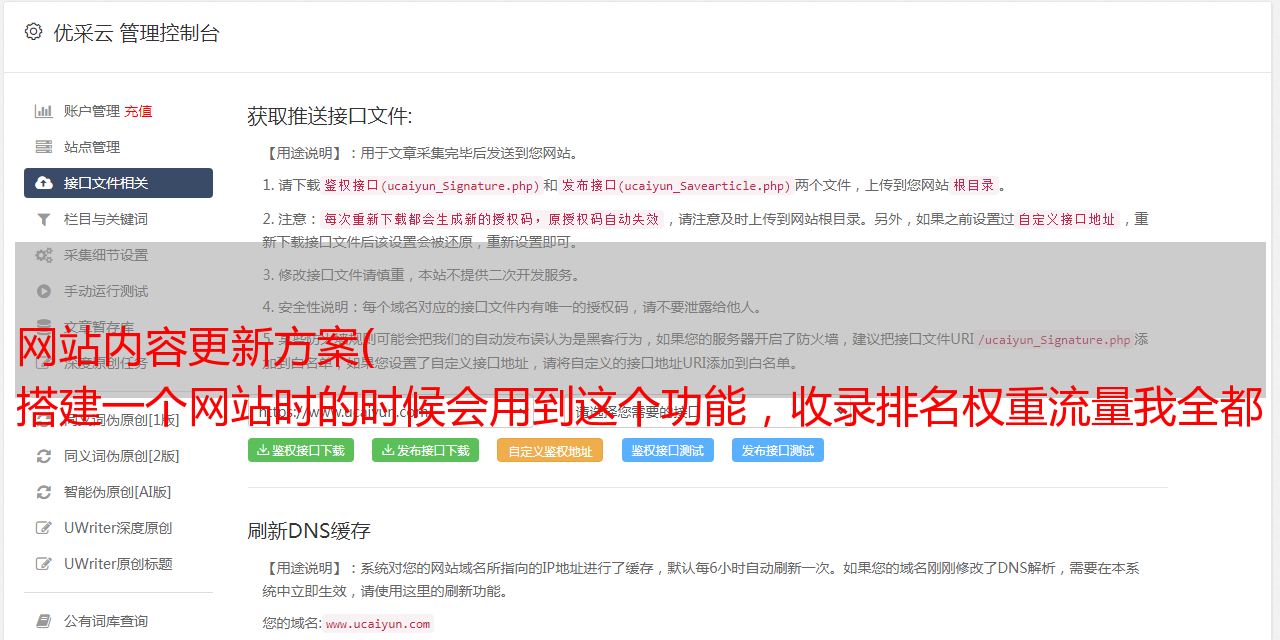Click the highlighted 根目录 text

click(974, 185)
